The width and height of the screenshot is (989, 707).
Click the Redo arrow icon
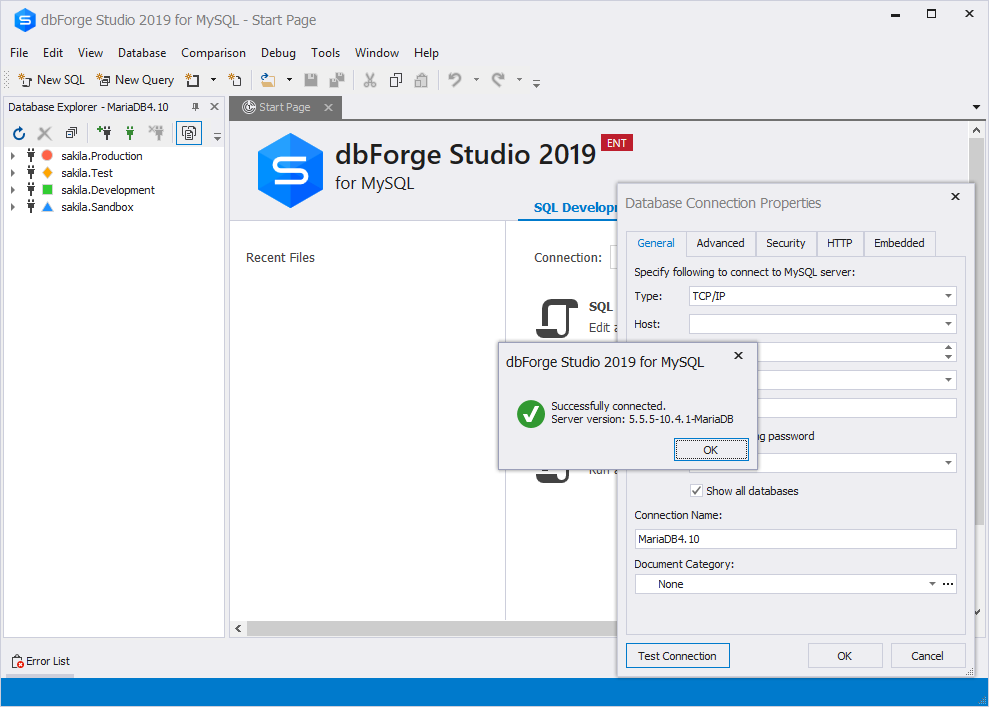498,79
